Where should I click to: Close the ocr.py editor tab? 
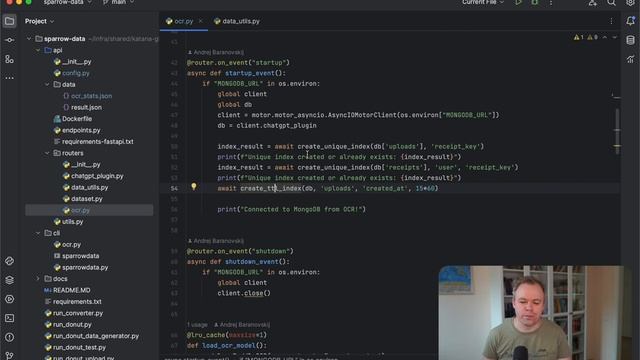[x=200, y=21]
